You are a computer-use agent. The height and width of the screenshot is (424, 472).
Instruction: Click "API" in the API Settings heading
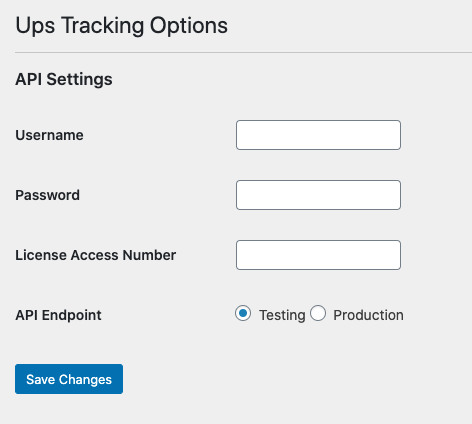(x=28, y=79)
